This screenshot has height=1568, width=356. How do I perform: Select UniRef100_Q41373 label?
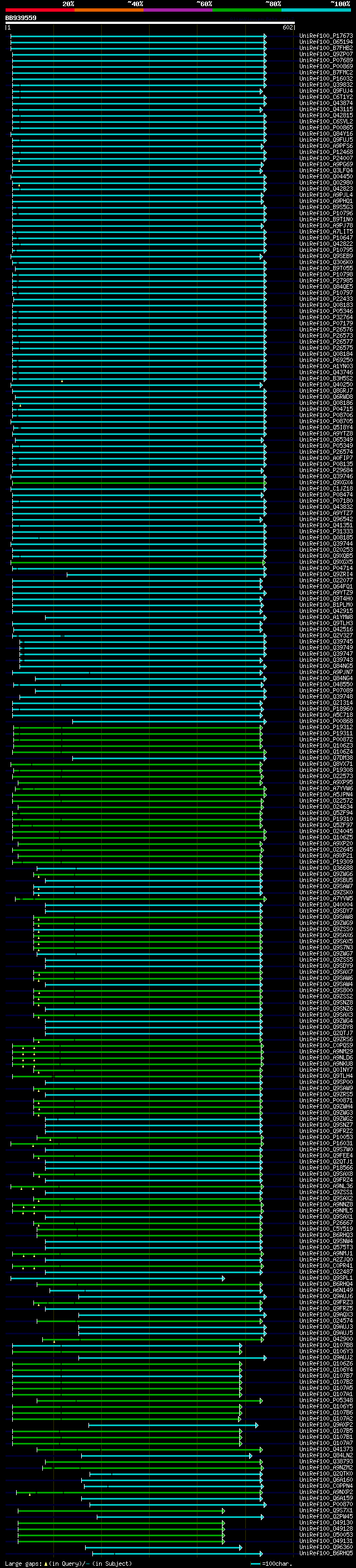[x=326, y=1450]
